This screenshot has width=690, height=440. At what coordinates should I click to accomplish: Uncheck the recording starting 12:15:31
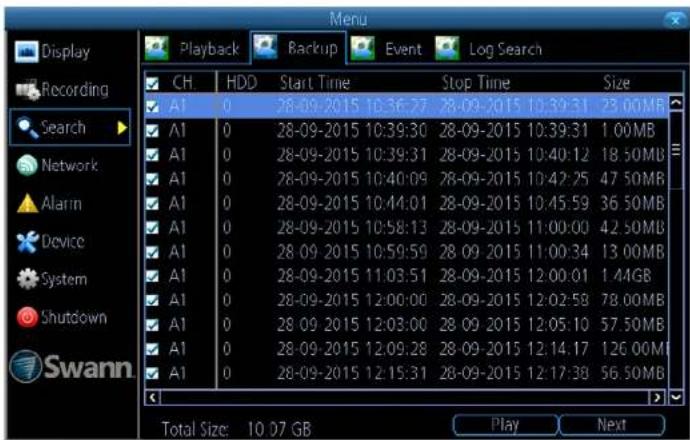pos(152,374)
